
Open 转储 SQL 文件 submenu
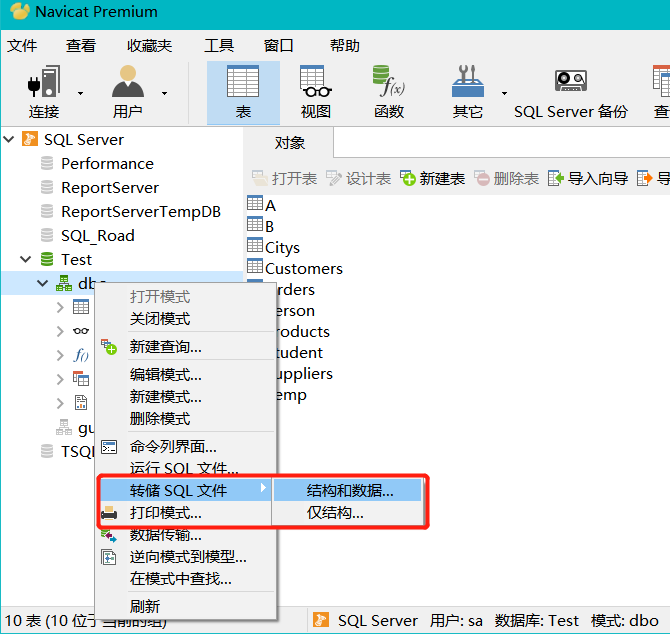[185, 490]
